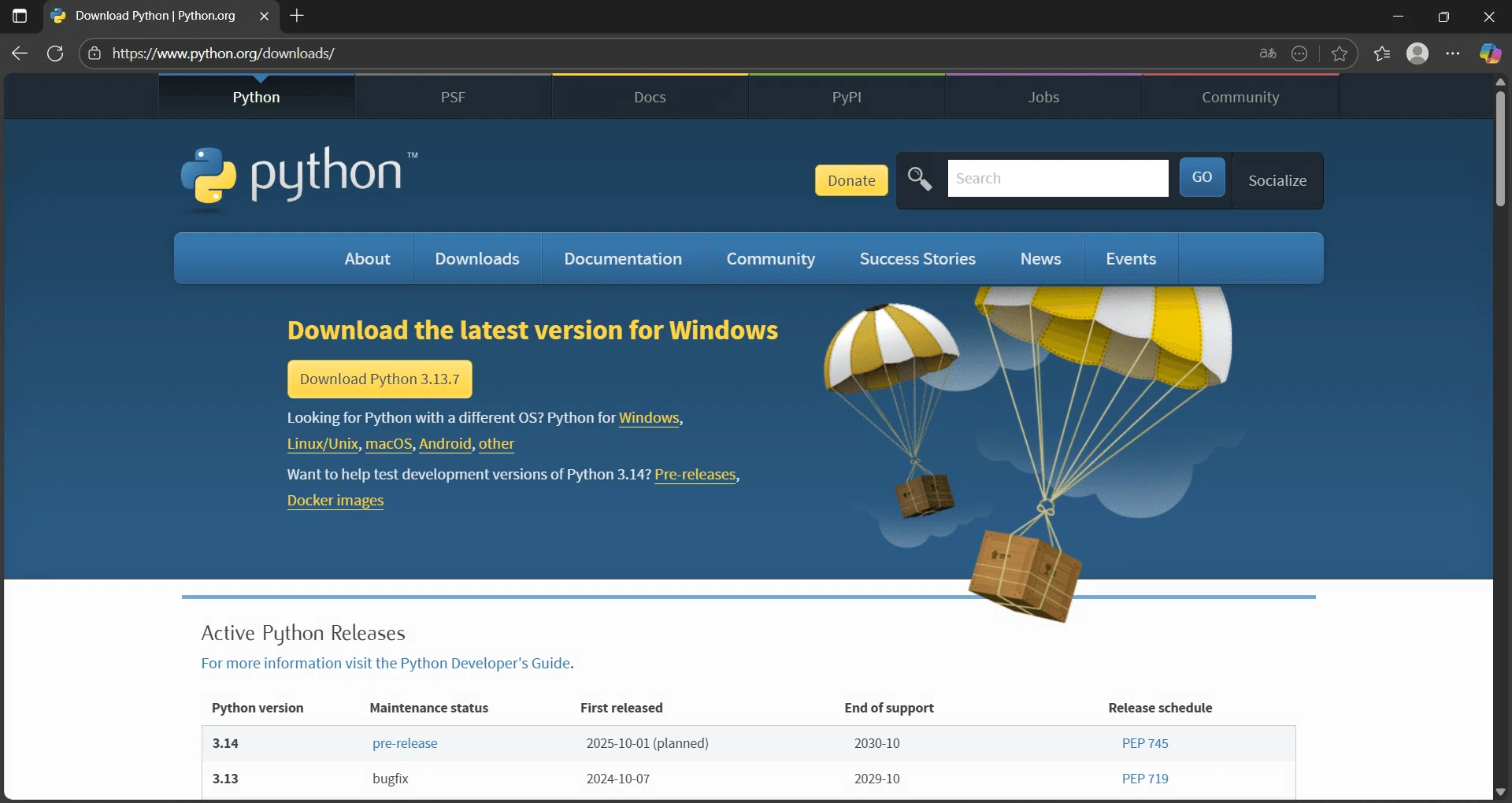Follow the macOS download link
The width and height of the screenshot is (1512, 803).
[389, 444]
